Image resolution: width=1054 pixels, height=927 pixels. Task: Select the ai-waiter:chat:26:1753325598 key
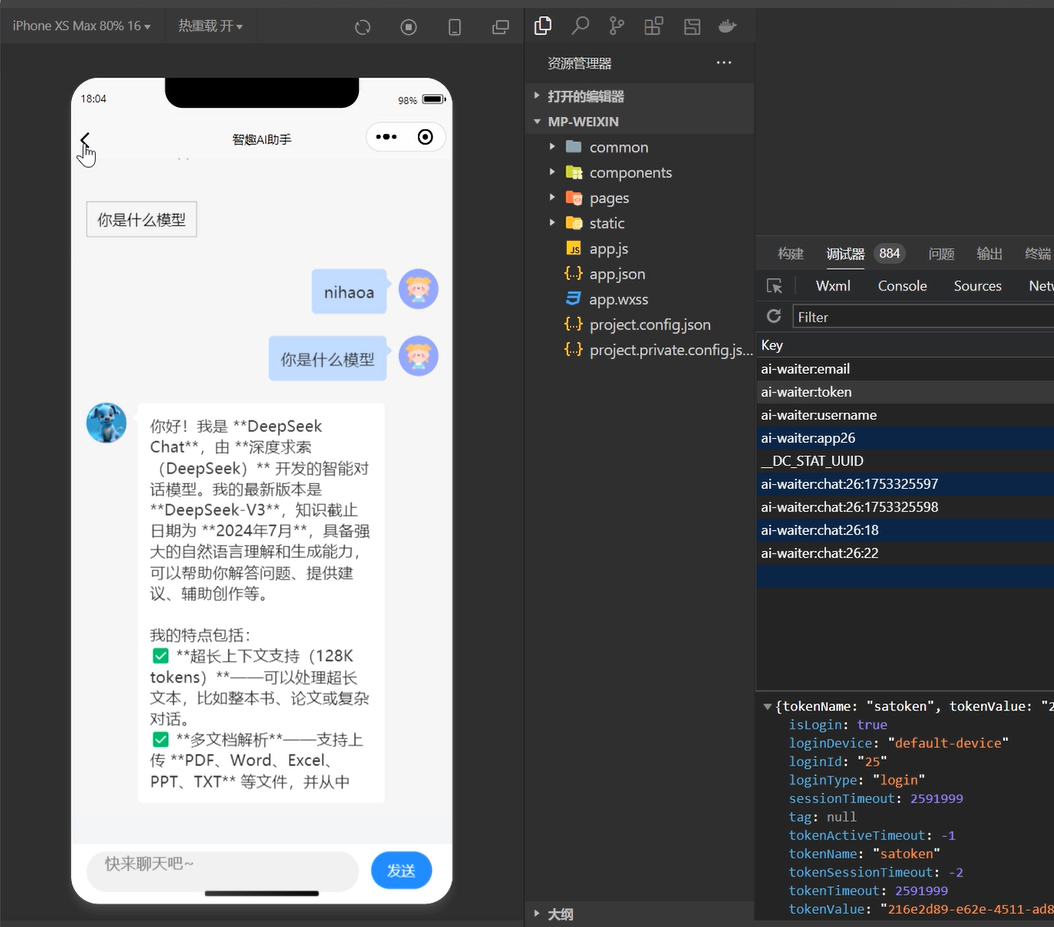pos(905,507)
